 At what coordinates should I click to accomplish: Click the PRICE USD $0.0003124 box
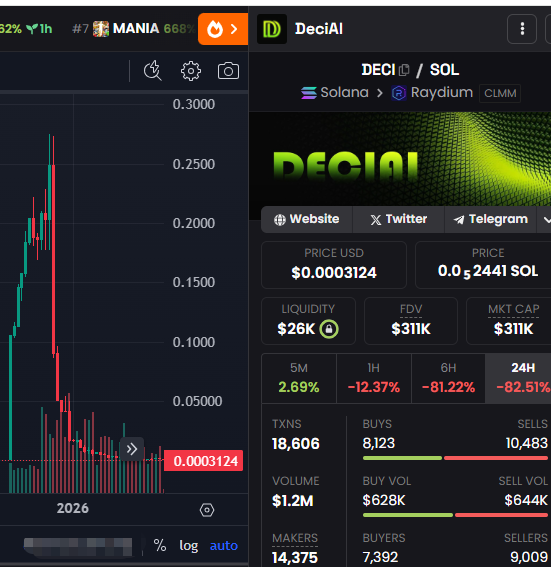click(x=334, y=265)
